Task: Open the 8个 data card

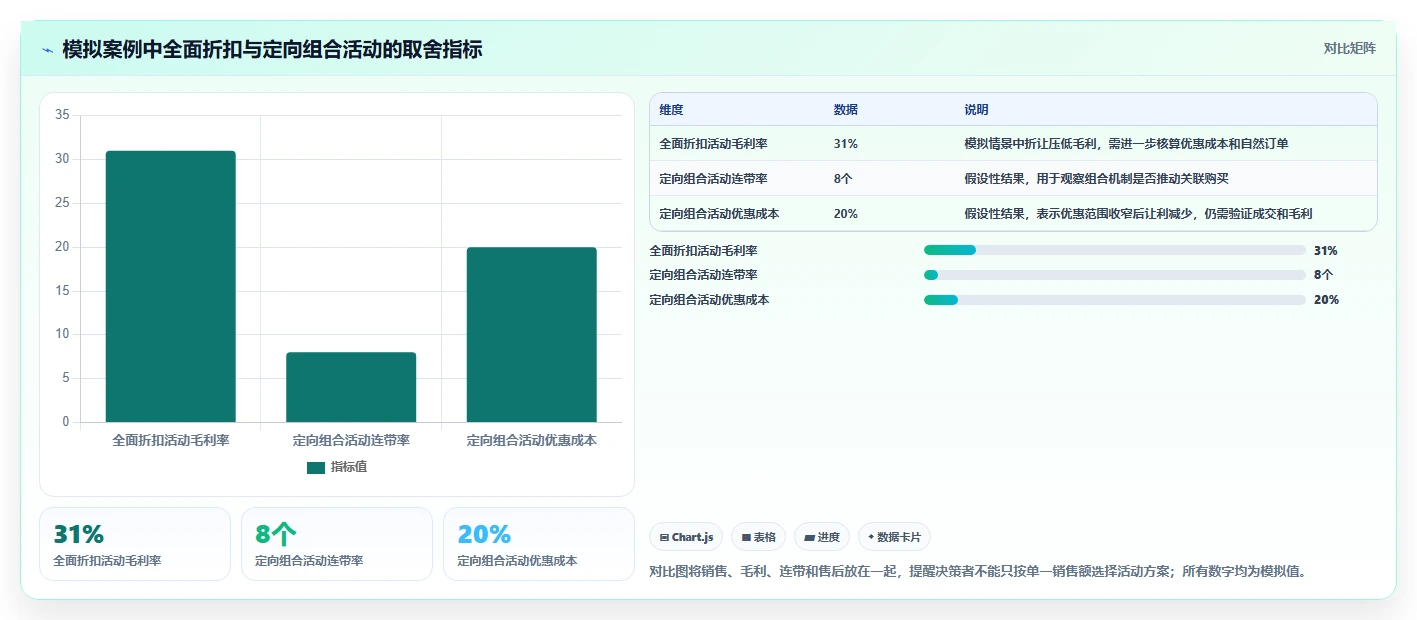Action: click(x=337, y=544)
